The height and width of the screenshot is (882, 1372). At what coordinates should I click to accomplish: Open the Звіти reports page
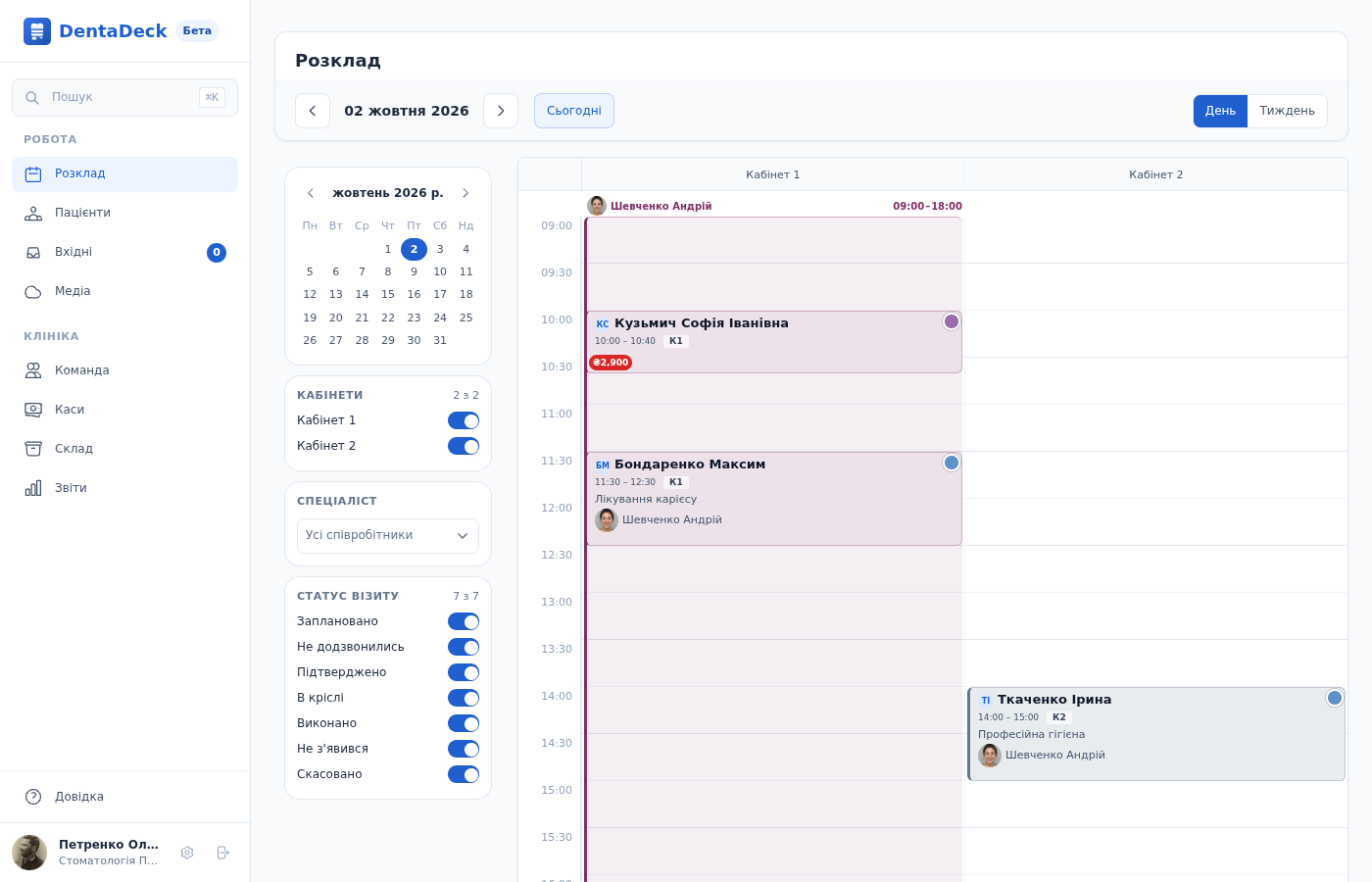coord(124,488)
